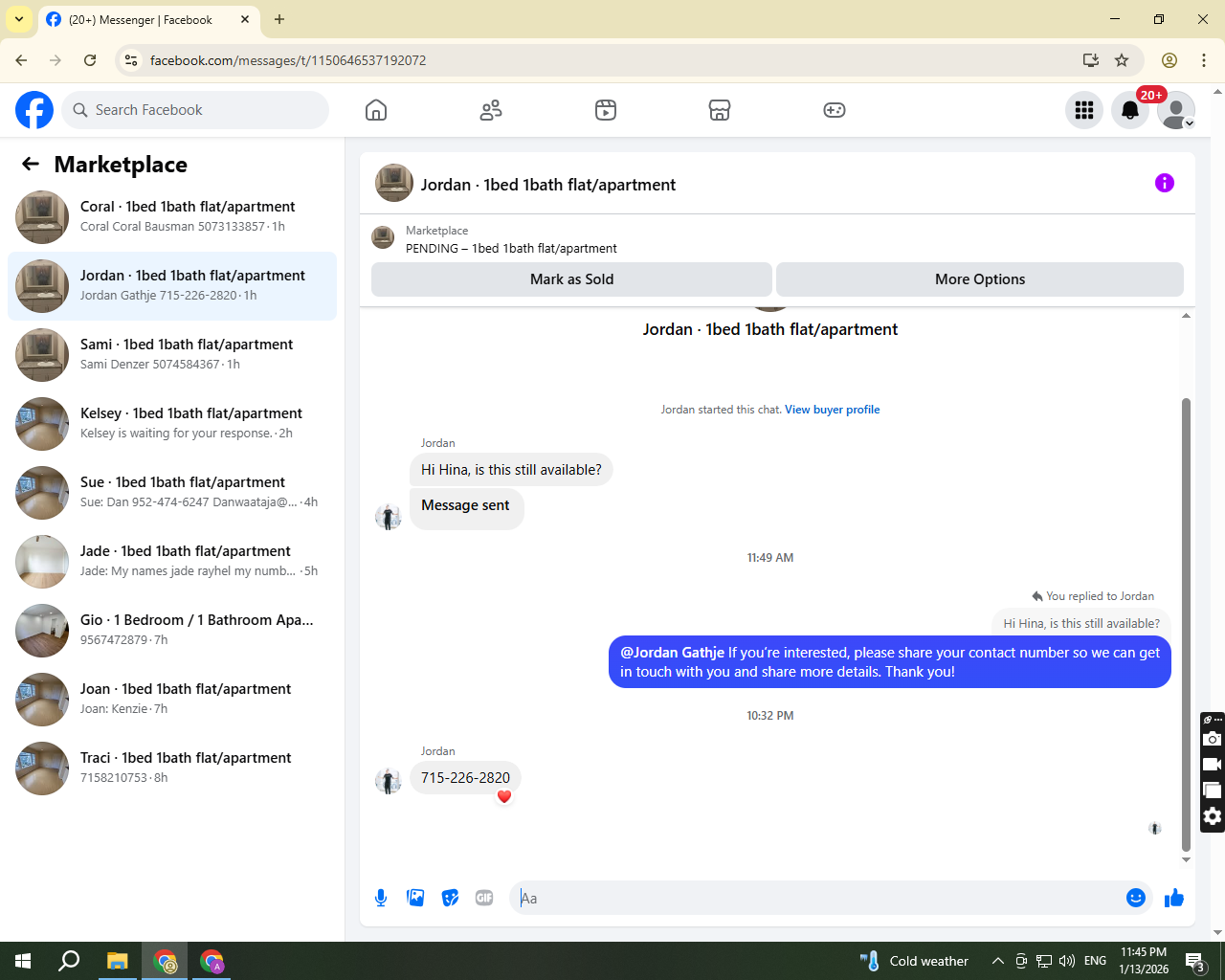Viewport: 1225px width, 980px height.
Task: Open Sami 1bed 1bath chat
Action: point(172,355)
